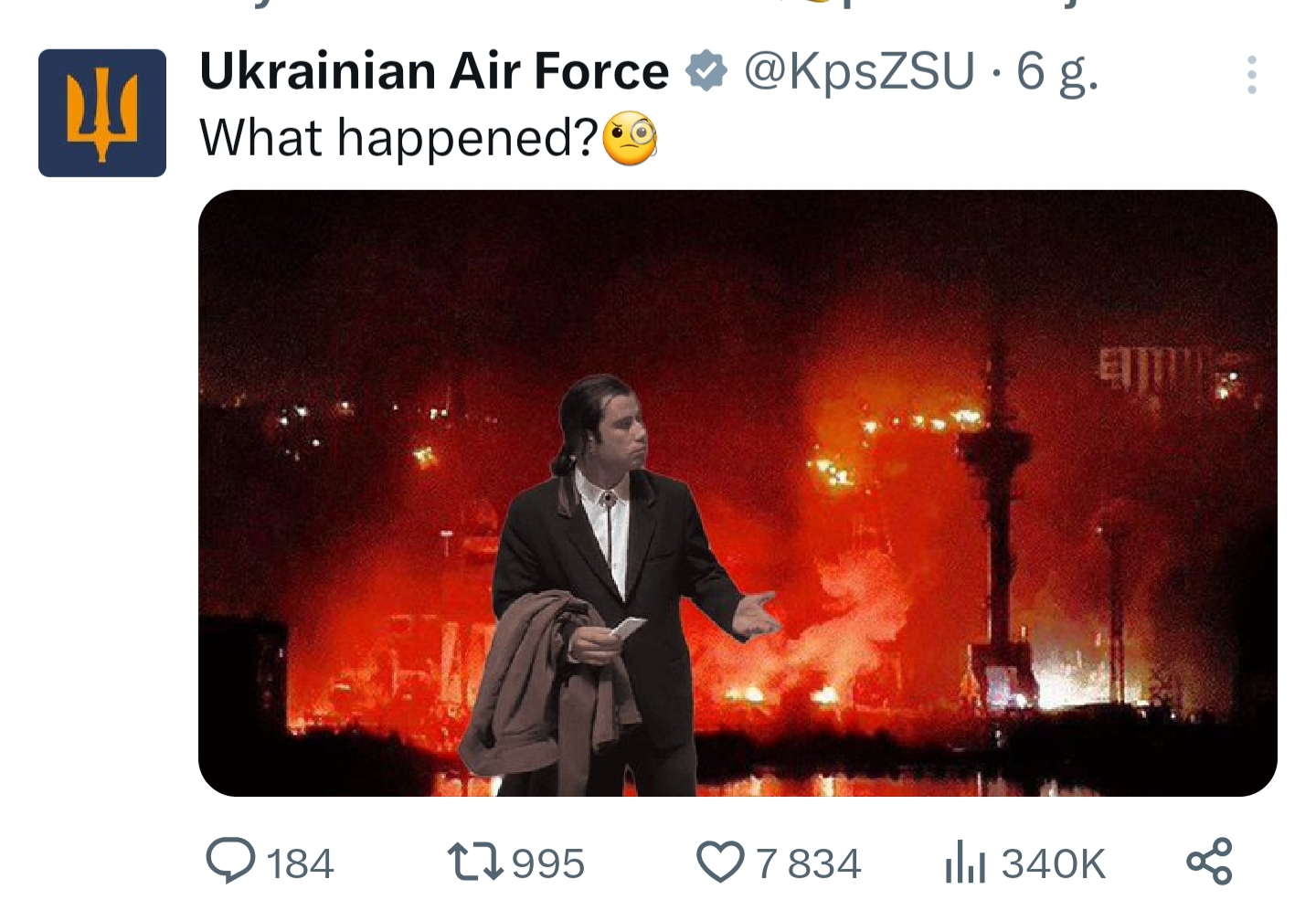The height and width of the screenshot is (921, 1316).
Task: Click the blue verified badge icon
Action: [x=706, y=71]
